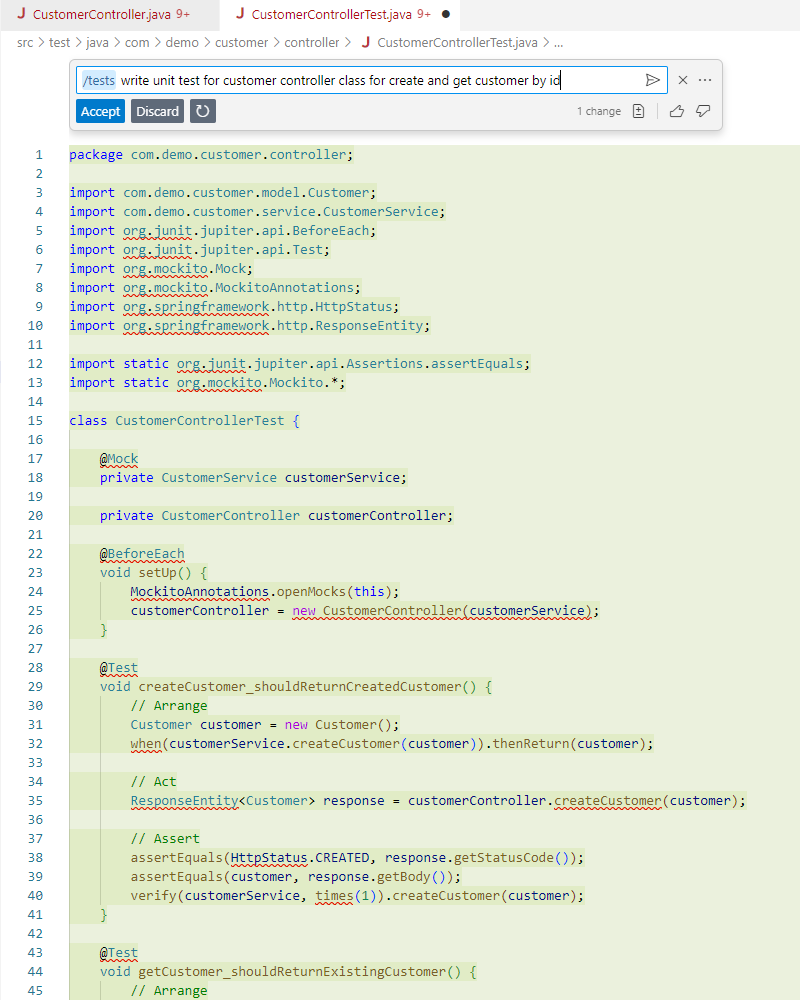Send the Copilot inline chat prompt

point(652,80)
